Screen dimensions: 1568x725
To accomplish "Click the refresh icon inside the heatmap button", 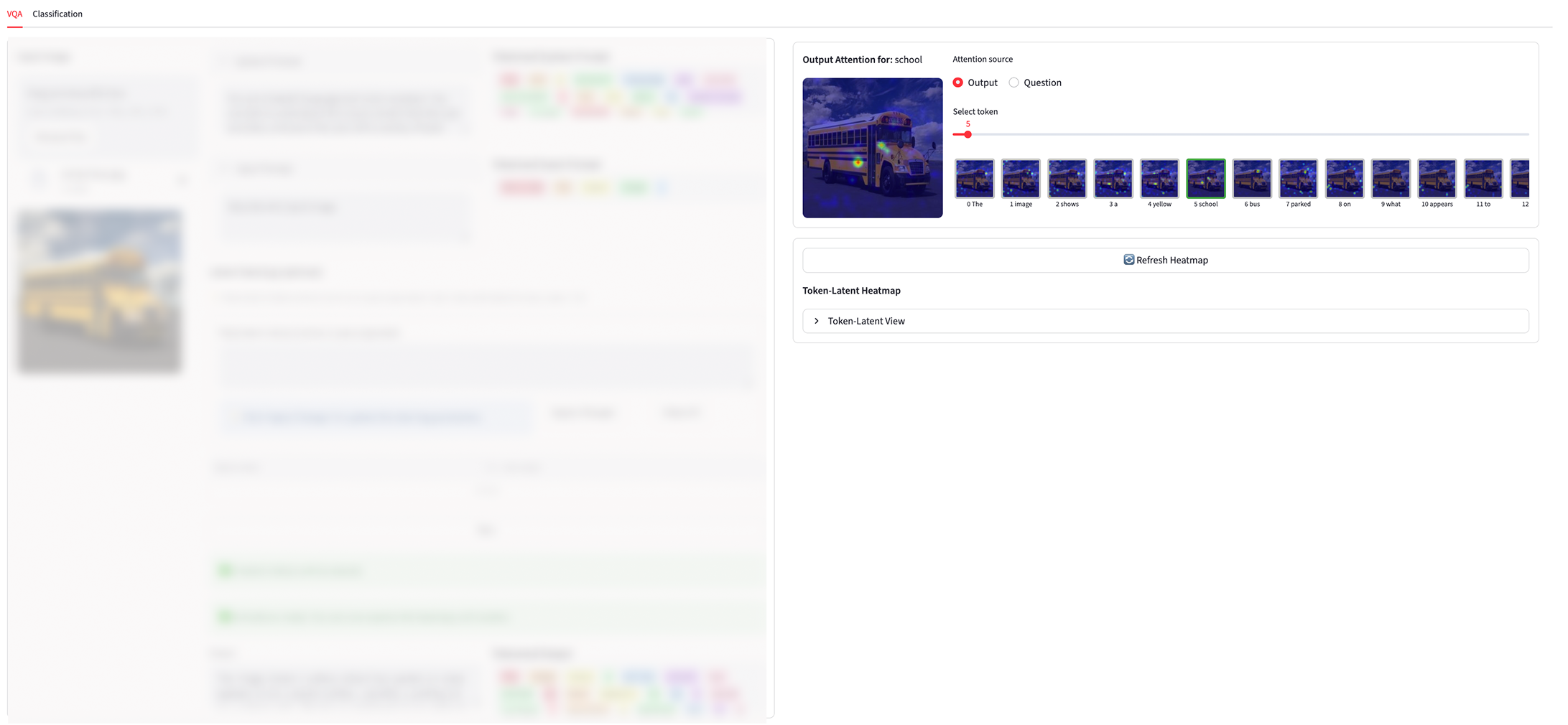I will (x=1128, y=260).
